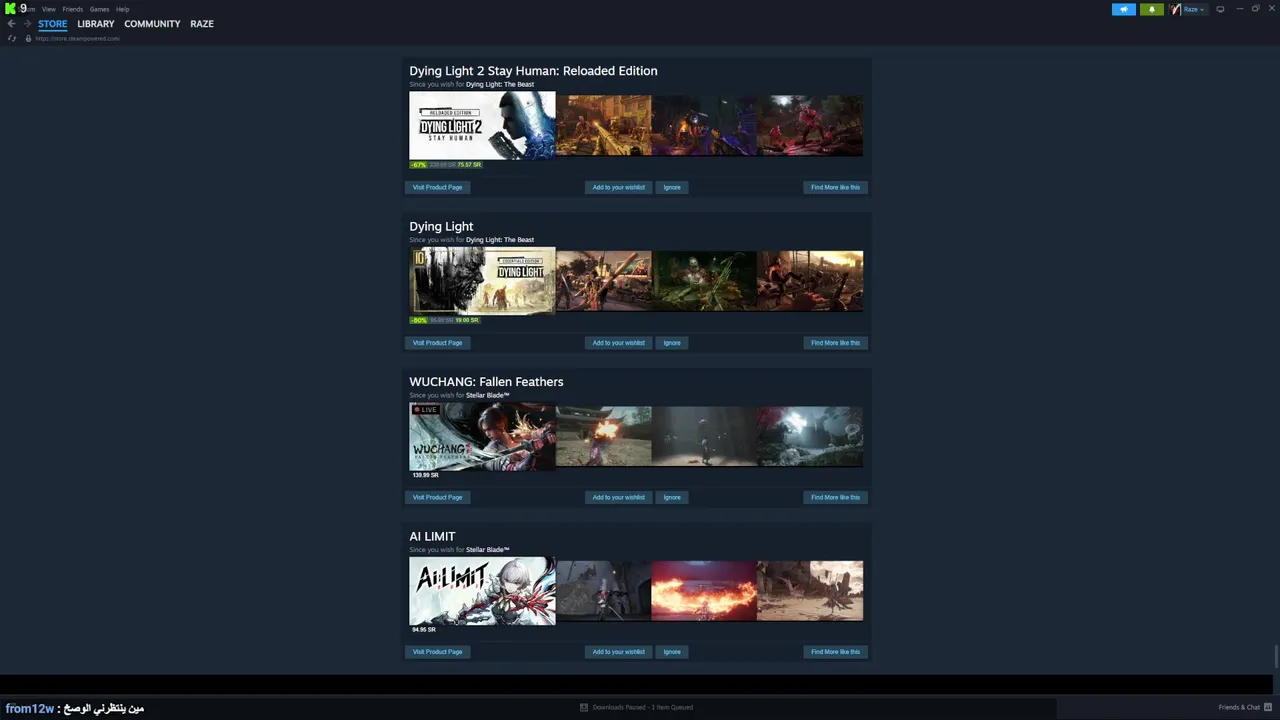Open middle screenshot of Dying Light
Viewport: 1280px width, 720px height.
pyautogui.click(x=705, y=281)
